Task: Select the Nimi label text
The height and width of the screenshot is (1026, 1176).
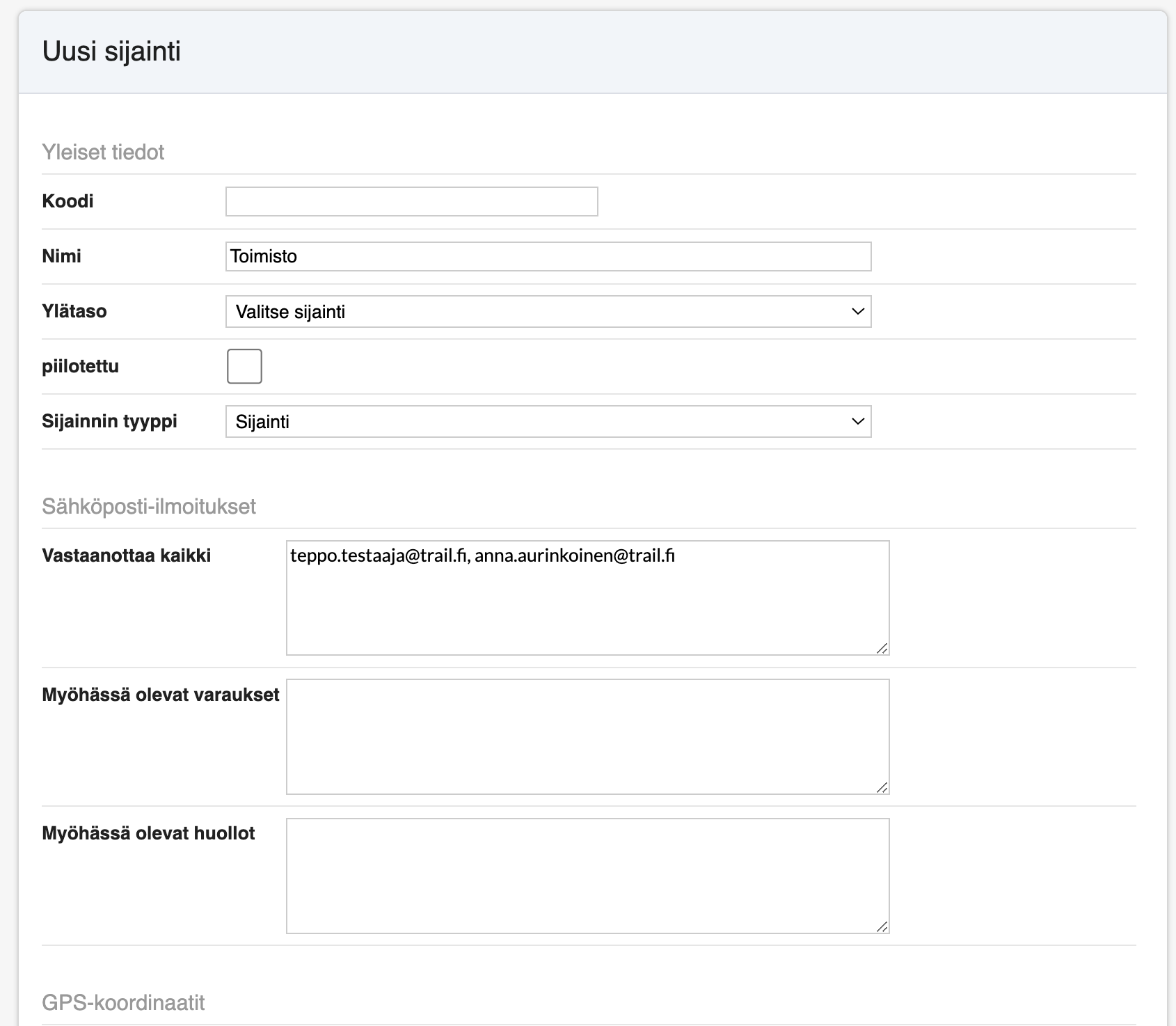Action: 61,256
